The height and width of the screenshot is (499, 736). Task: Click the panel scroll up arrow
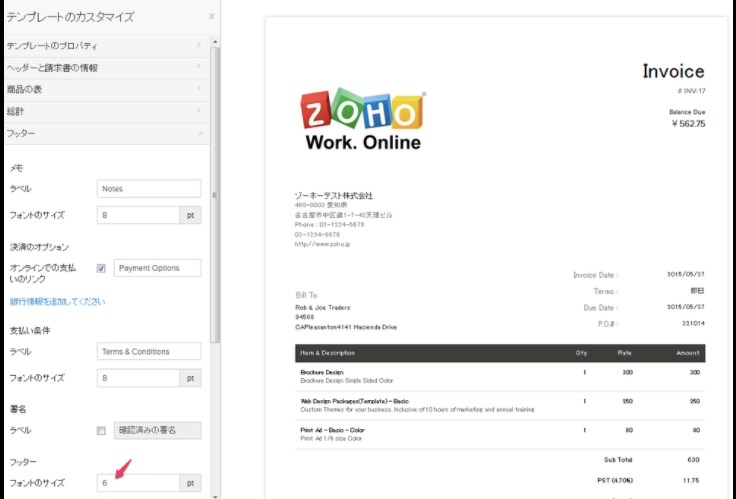(215, 42)
